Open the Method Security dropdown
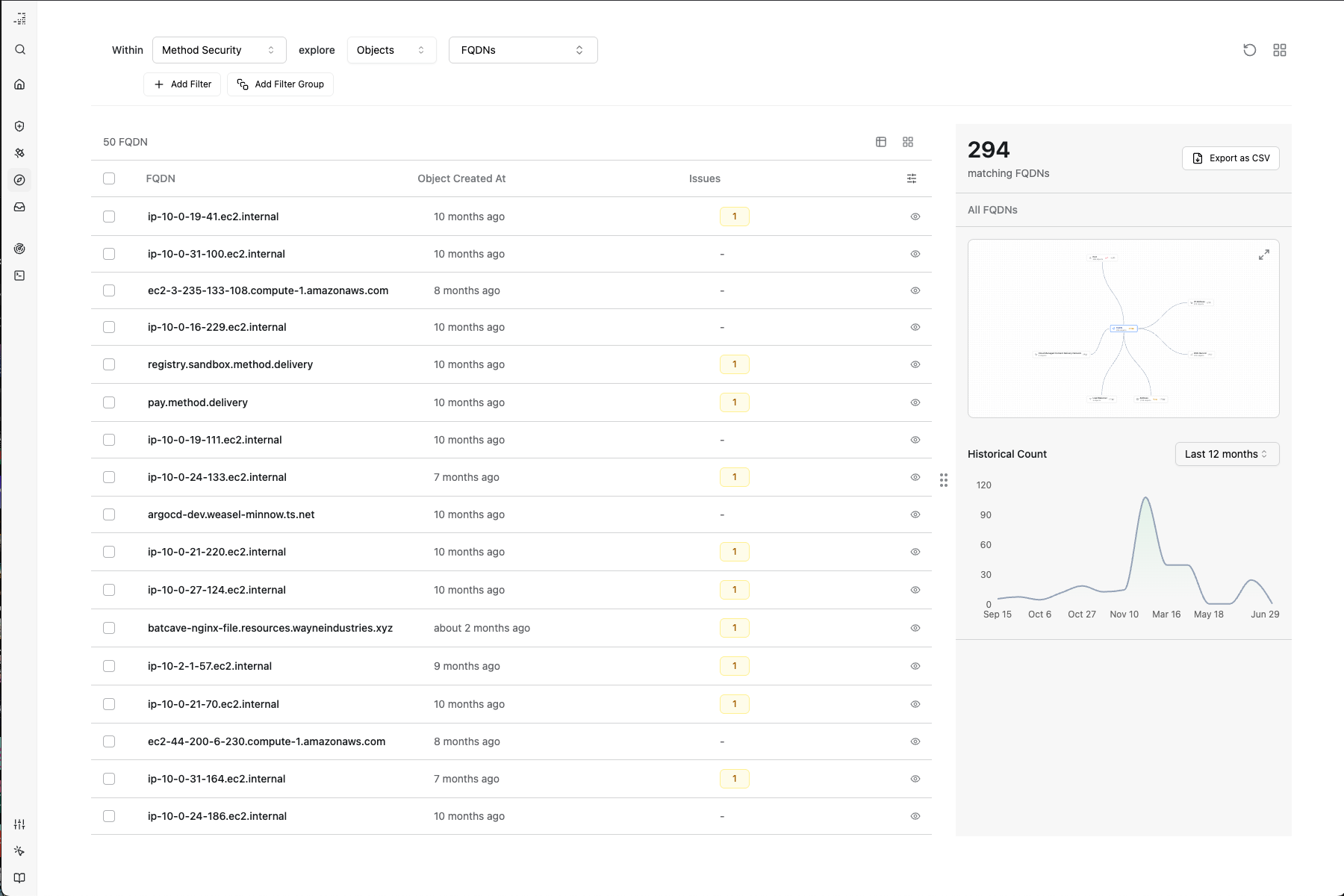Image resolution: width=1344 pixels, height=896 pixels. 219,50
